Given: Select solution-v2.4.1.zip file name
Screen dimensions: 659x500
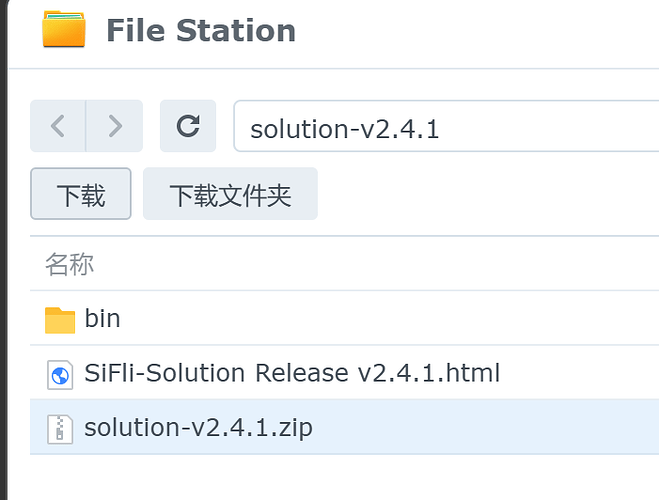Looking at the screenshot, I should (x=198, y=428).
